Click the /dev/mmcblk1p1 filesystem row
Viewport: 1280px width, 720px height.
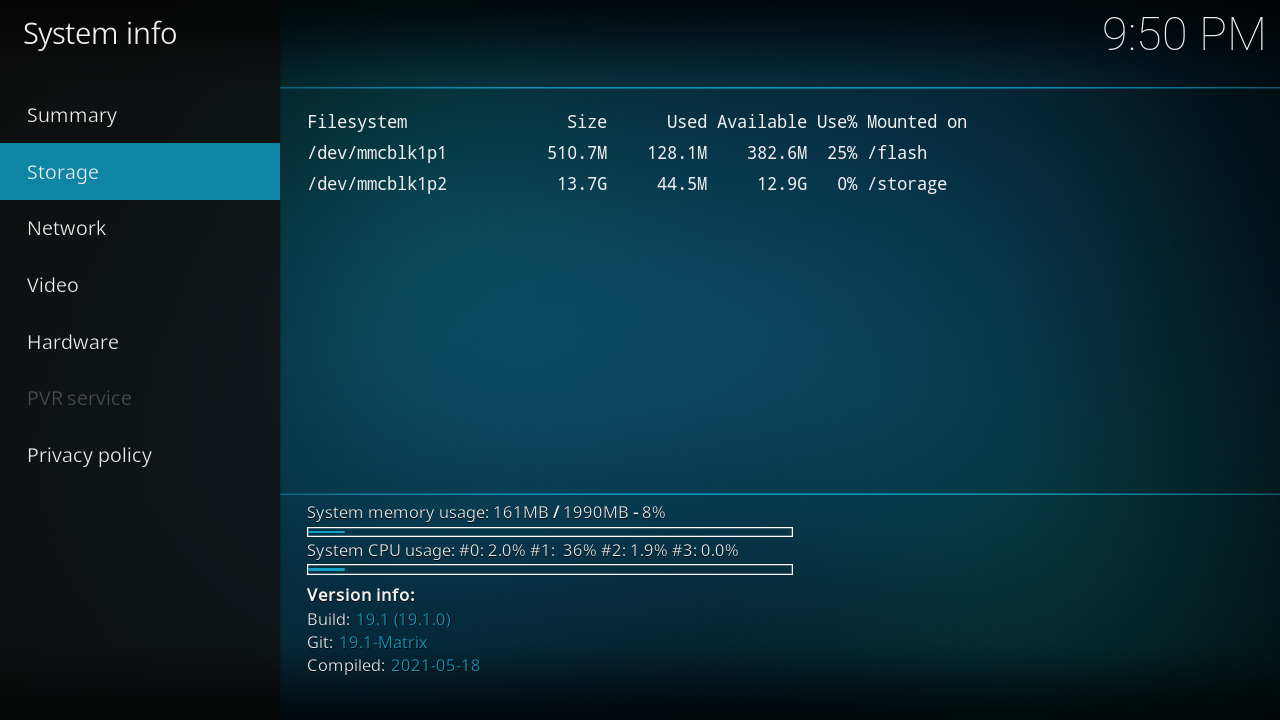[377, 153]
